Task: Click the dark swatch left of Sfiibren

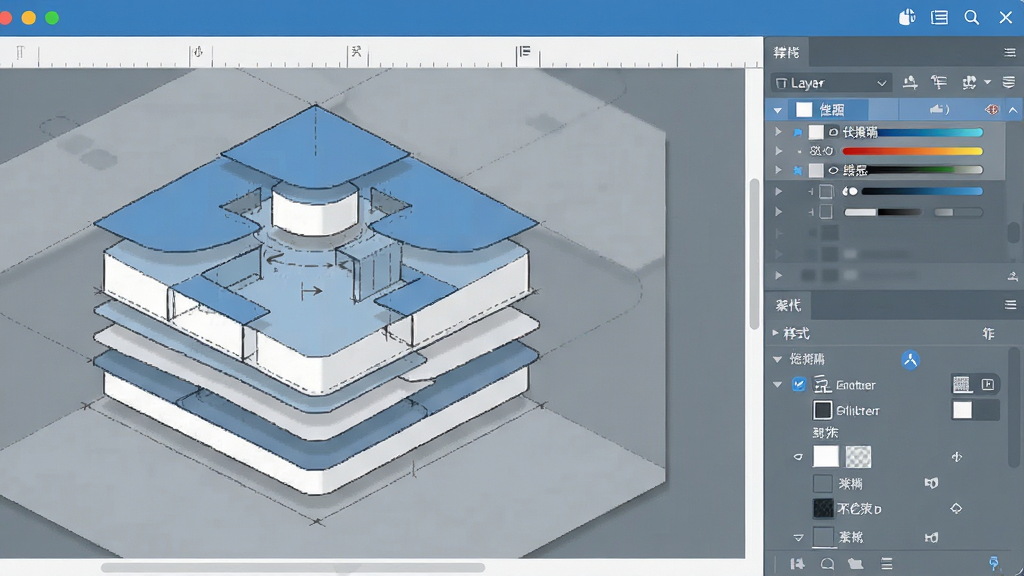Action: 823,410
